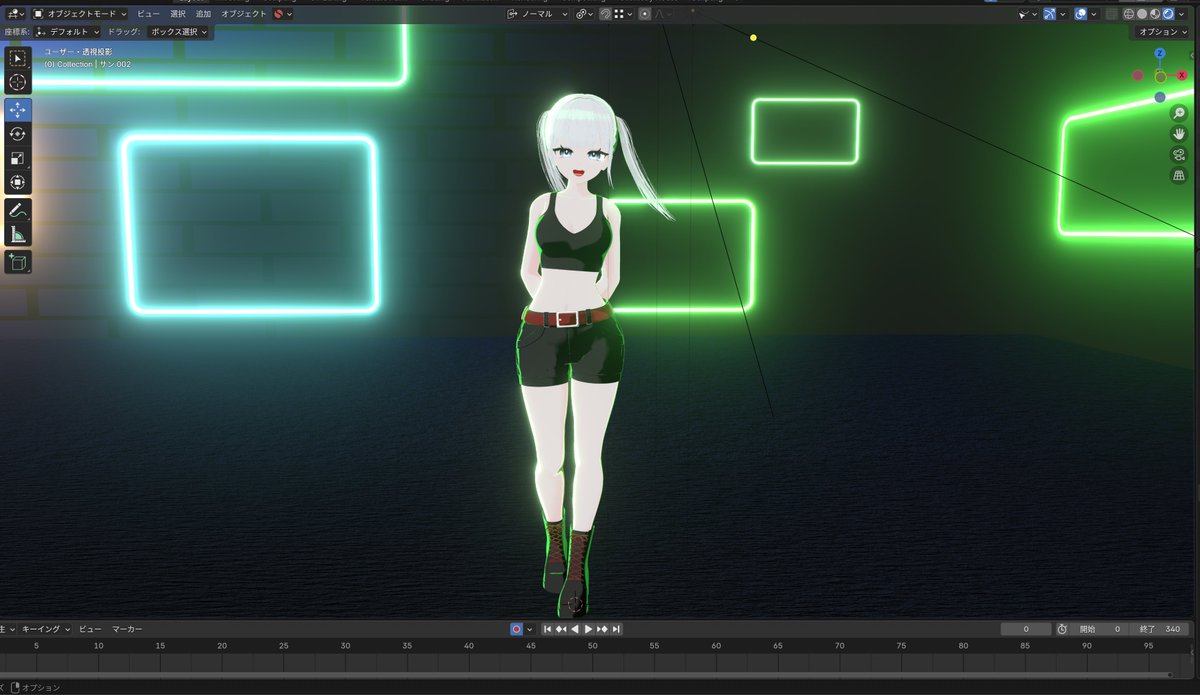Screen dimensions: 1200x695
Task: Play the animation in reverse
Action: (x=575, y=629)
